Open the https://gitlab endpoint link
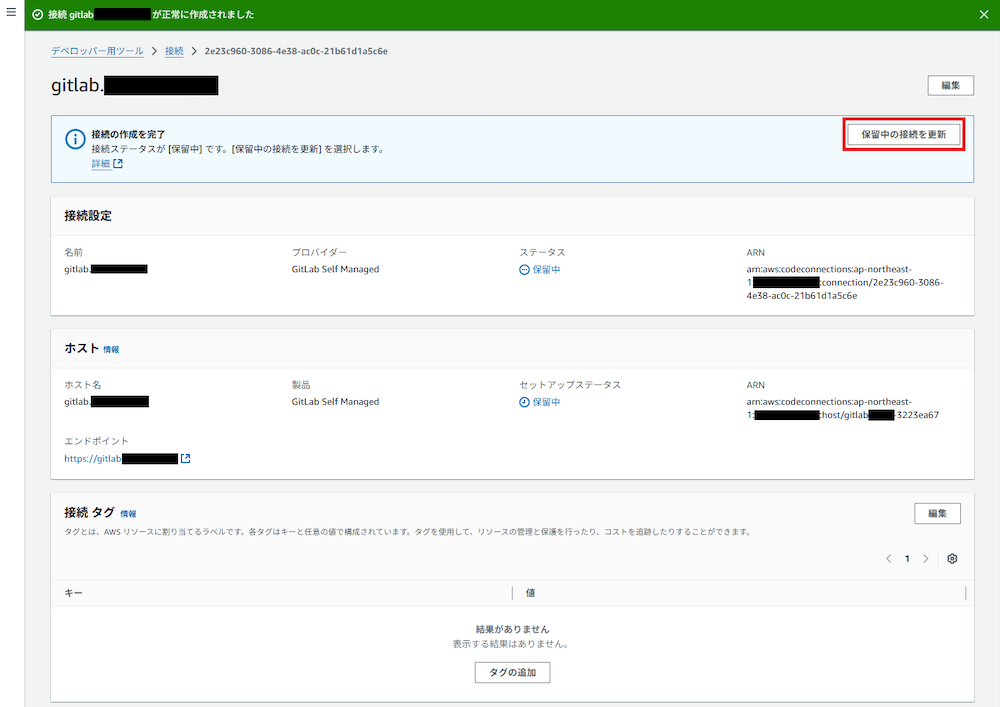 coord(121,458)
